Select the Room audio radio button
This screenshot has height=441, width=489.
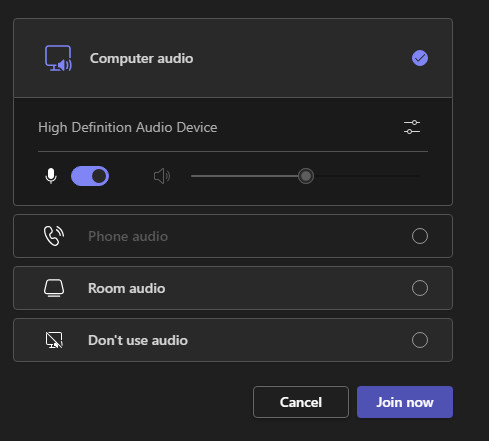click(420, 288)
